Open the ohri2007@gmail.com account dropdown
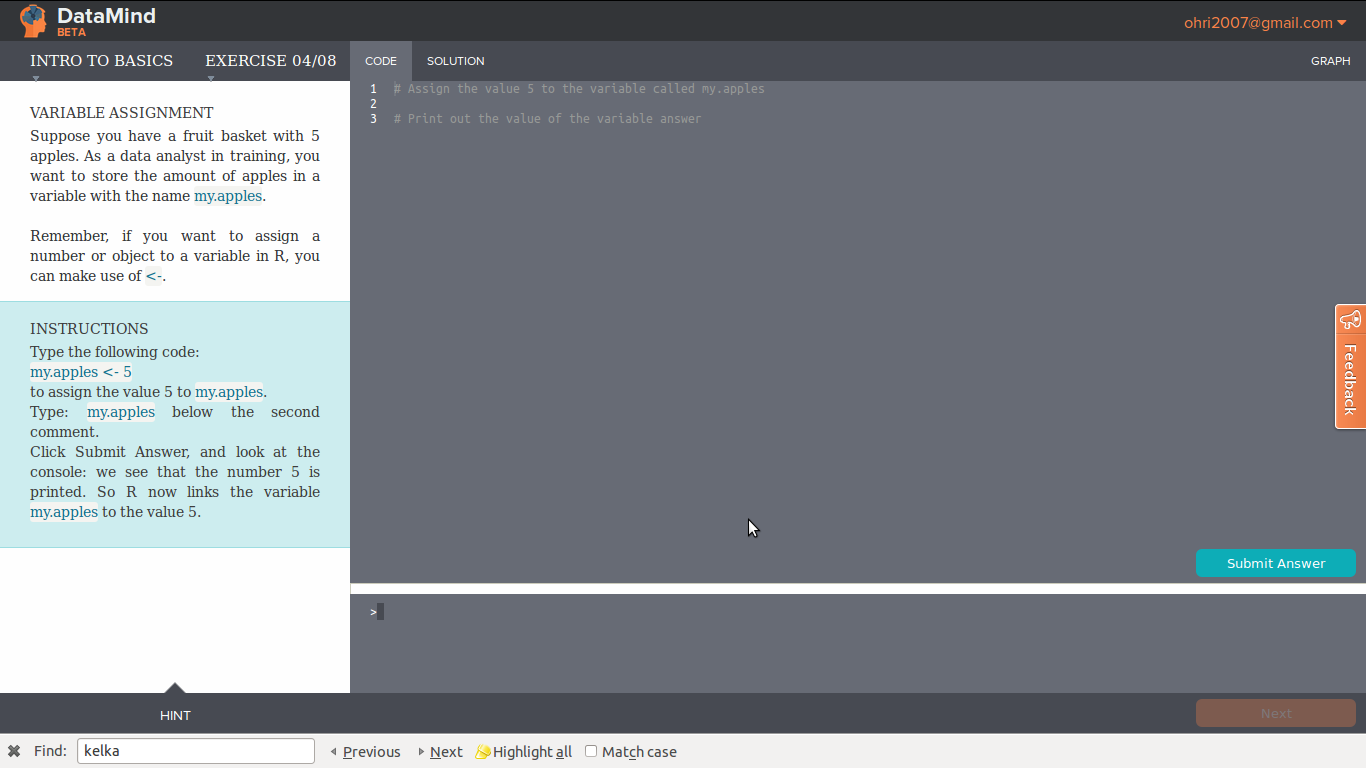This screenshot has width=1366, height=768. click(1265, 23)
